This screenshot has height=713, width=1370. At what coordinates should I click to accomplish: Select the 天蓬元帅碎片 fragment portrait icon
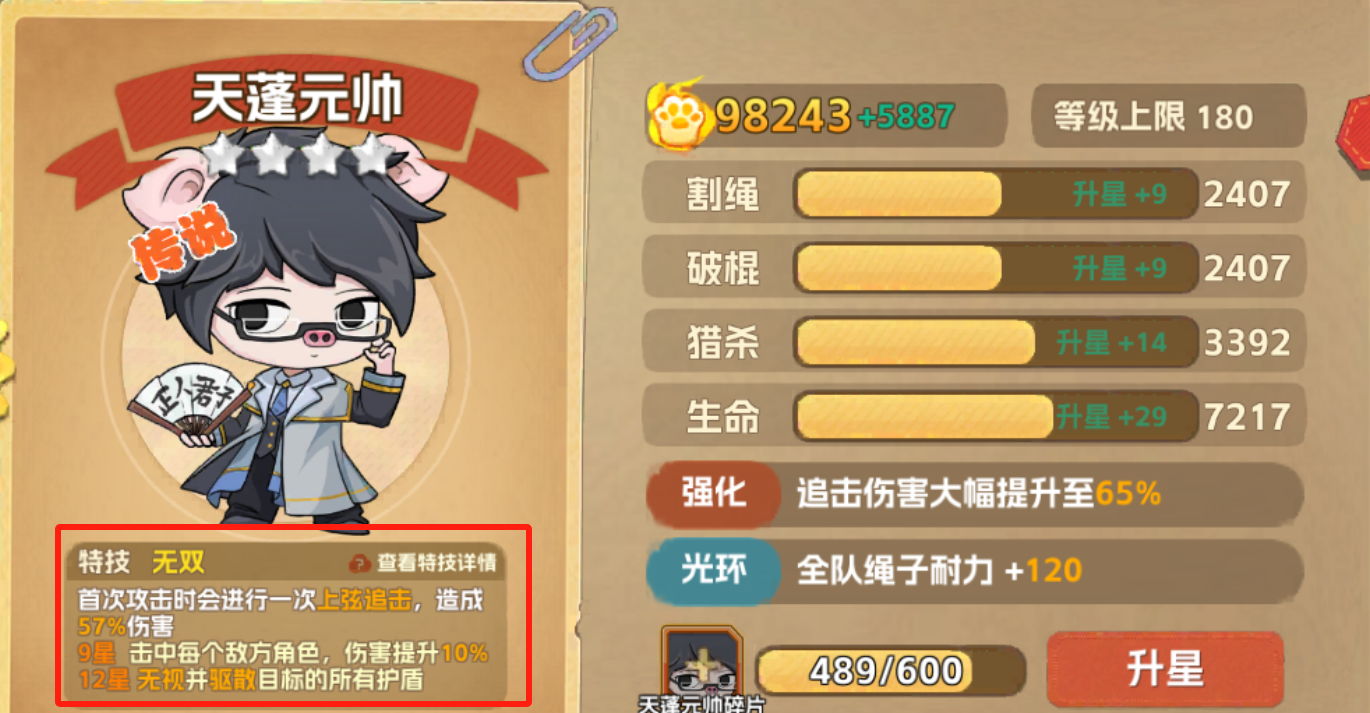pyautogui.click(x=701, y=660)
